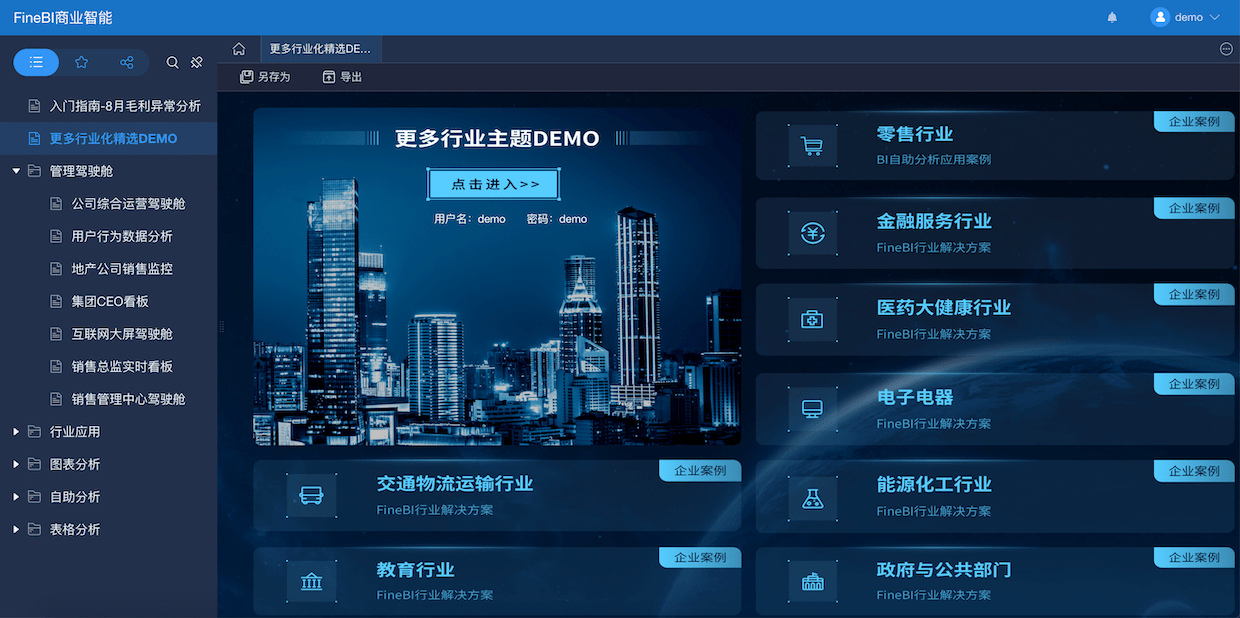Open the 能源化工行业 title link
Viewport: 1240px width, 618px height.
[x=934, y=484]
